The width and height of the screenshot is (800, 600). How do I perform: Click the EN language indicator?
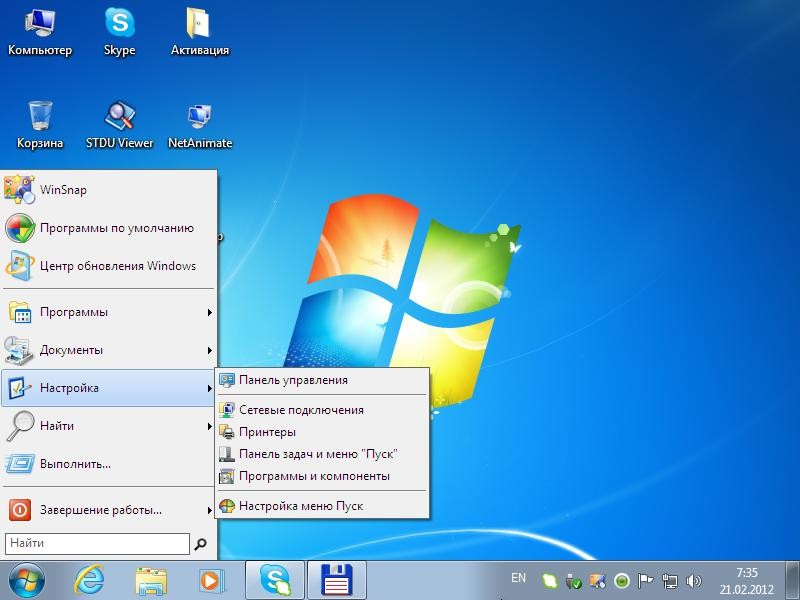(518, 578)
